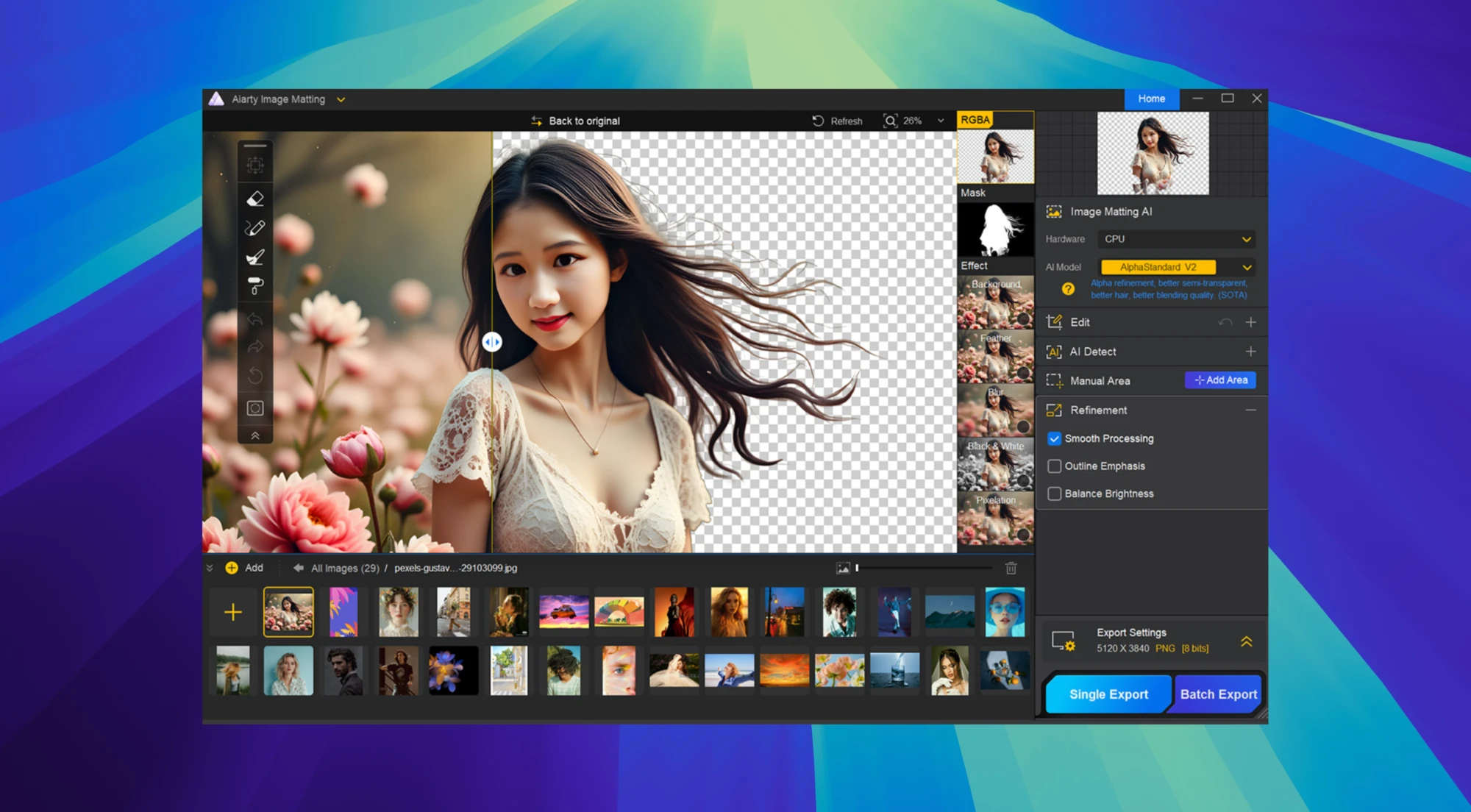
Task: Select the Black & White effect thumbnail
Action: 995,465
